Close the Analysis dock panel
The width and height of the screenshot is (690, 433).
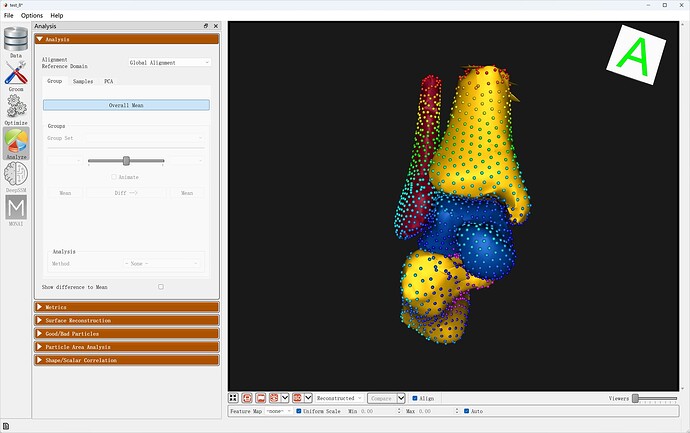point(216,26)
